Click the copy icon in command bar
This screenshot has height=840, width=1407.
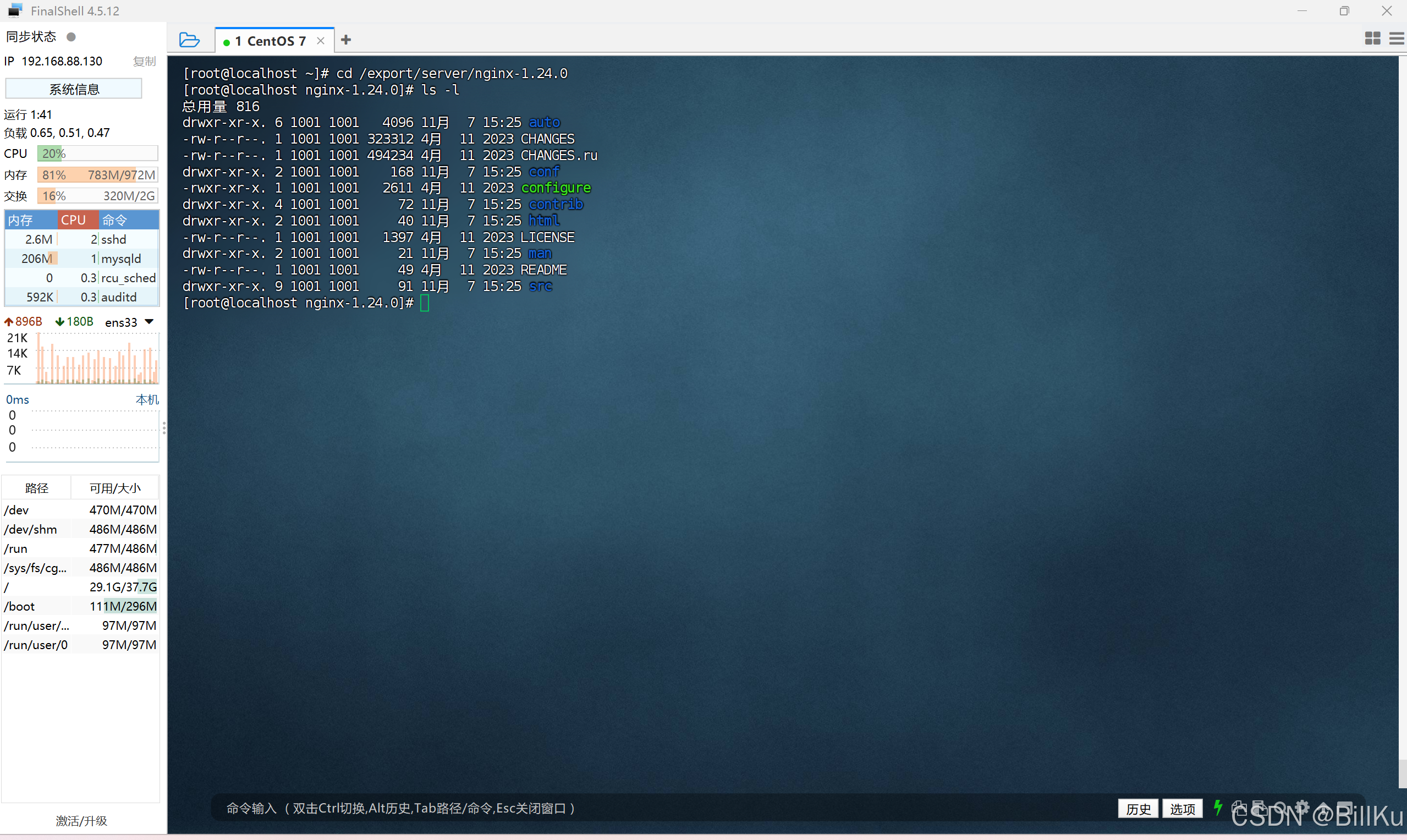click(1238, 808)
